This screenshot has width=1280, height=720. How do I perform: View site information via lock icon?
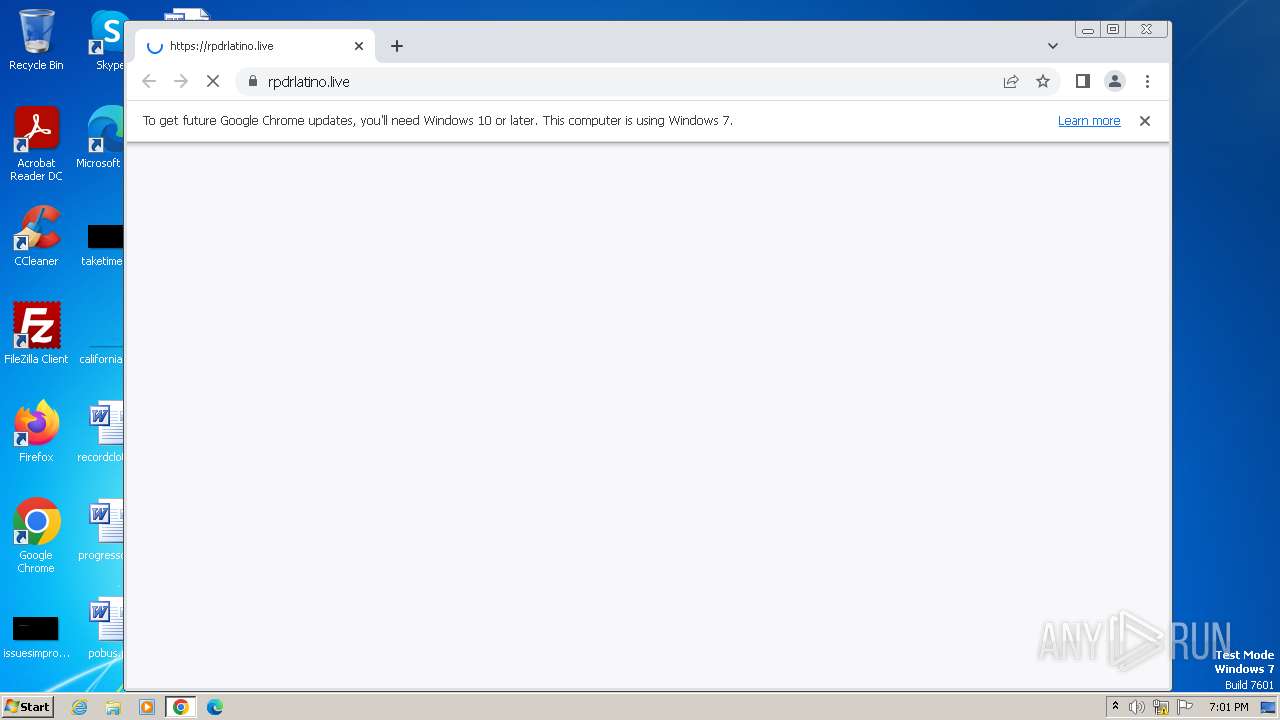(x=252, y=82)
